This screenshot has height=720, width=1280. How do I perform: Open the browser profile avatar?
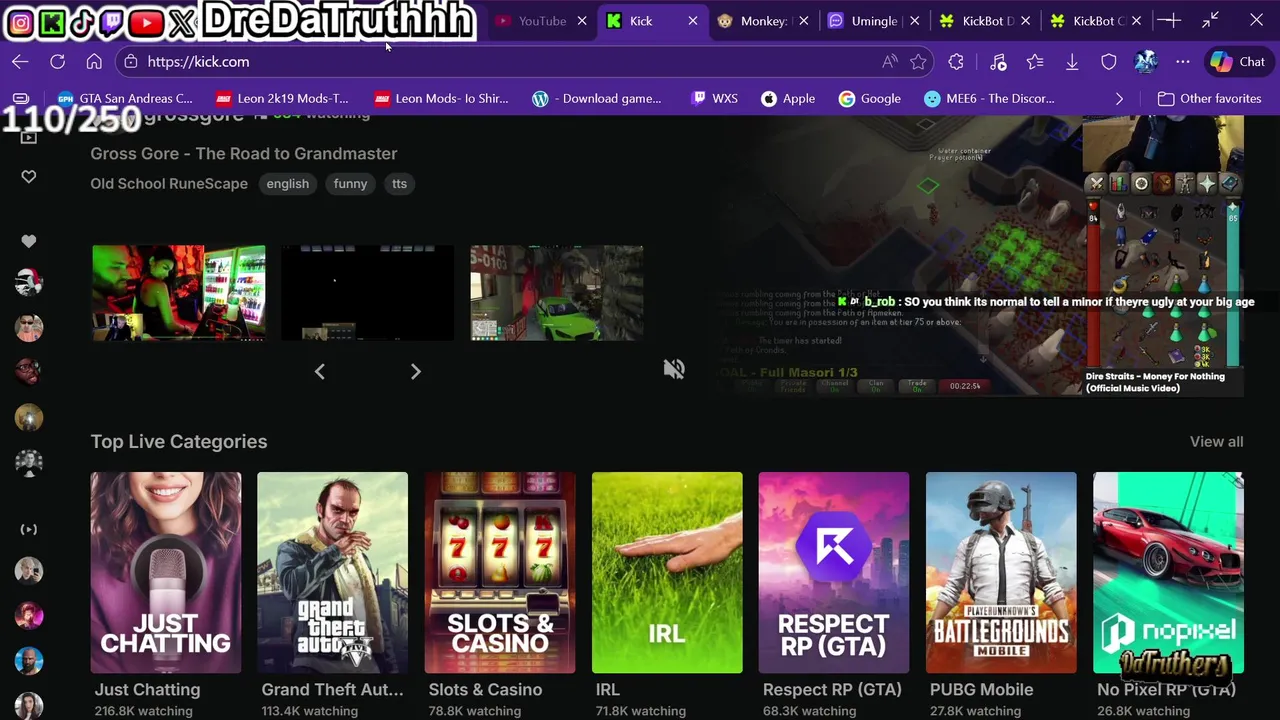(x=1146, y=62)
